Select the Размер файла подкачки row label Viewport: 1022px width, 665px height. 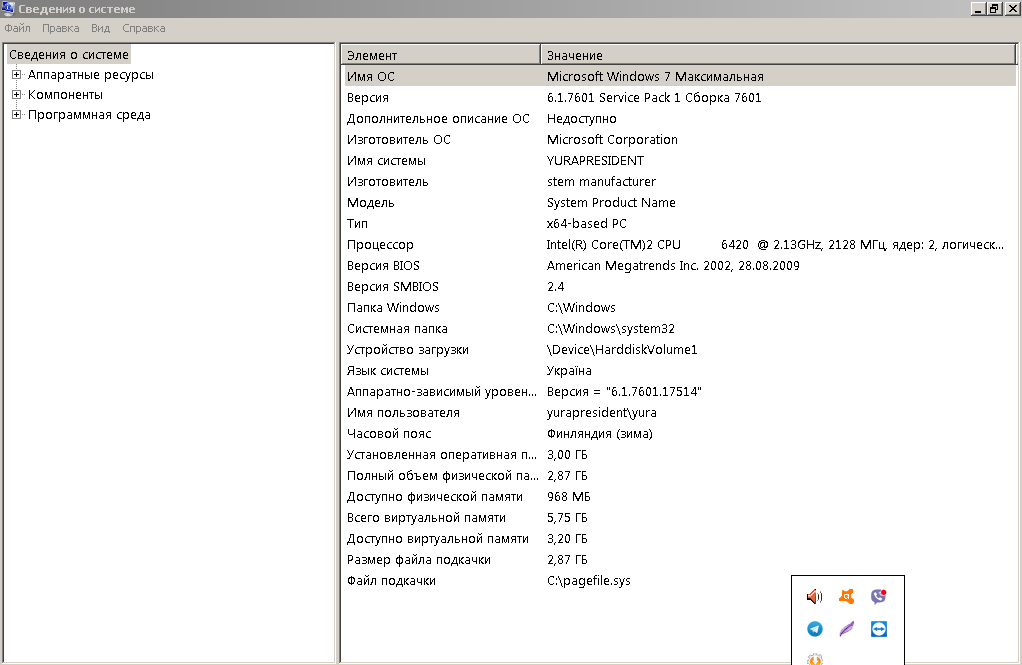[418, 560]
